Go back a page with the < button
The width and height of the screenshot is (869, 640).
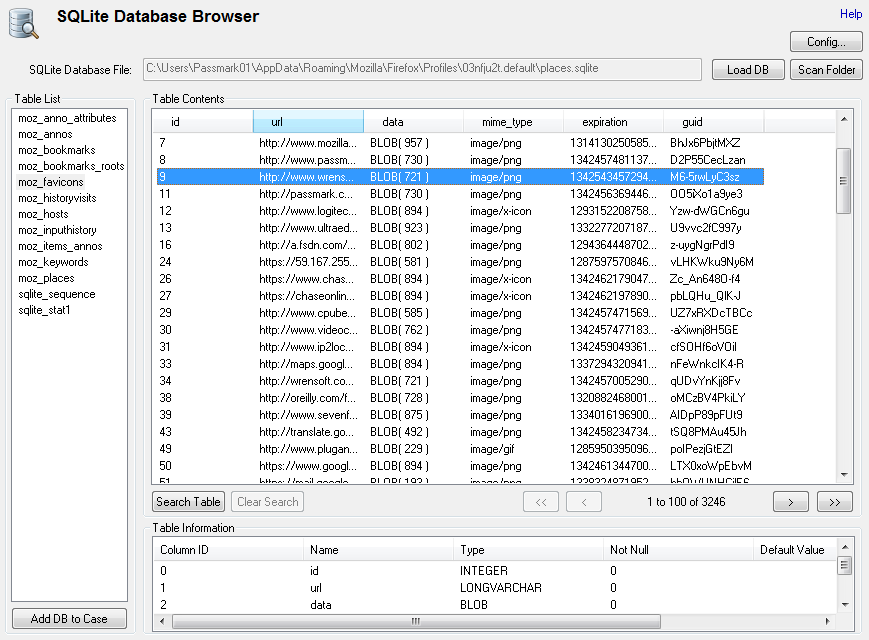(x=583, y=501)
